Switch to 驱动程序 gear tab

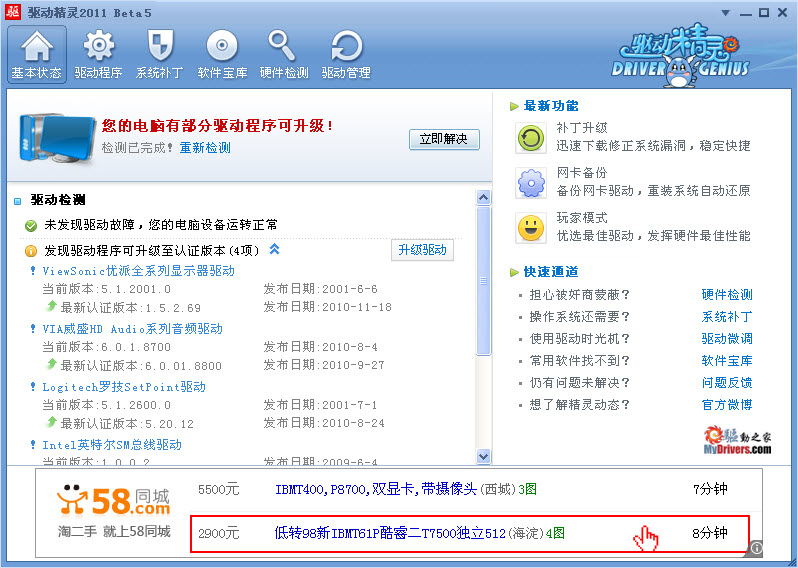coord(98,54)
